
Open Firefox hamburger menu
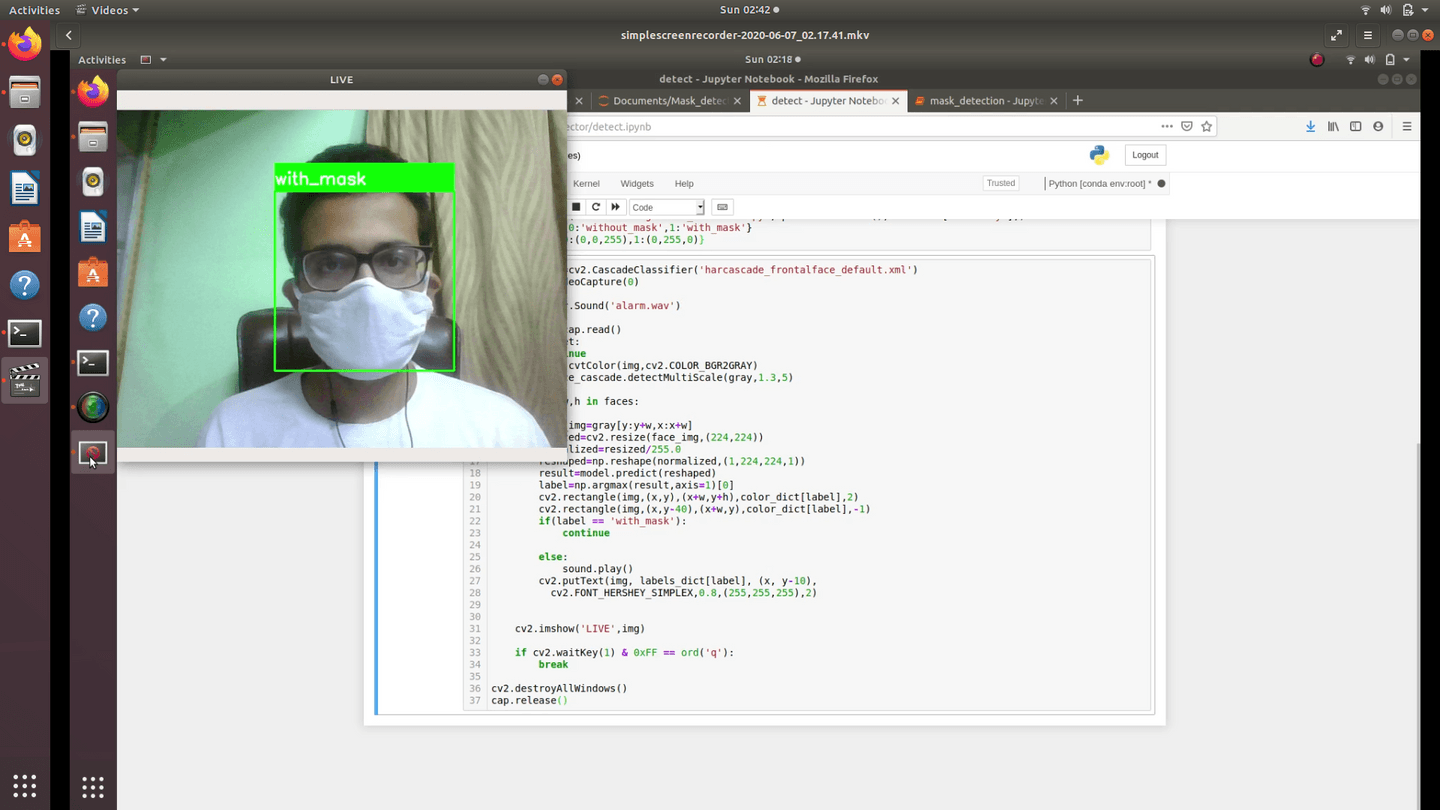pyautogui.click(x=1407, y=127)
